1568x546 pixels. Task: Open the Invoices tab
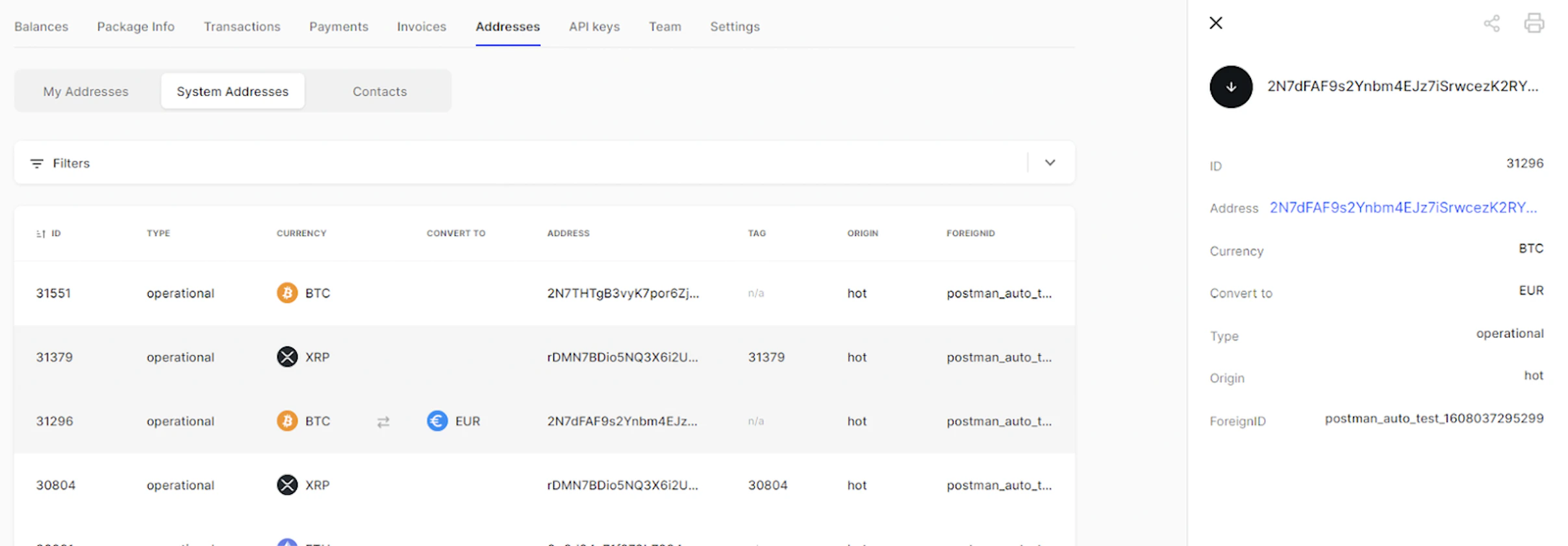pyautogui.click(x=422, y=27)
